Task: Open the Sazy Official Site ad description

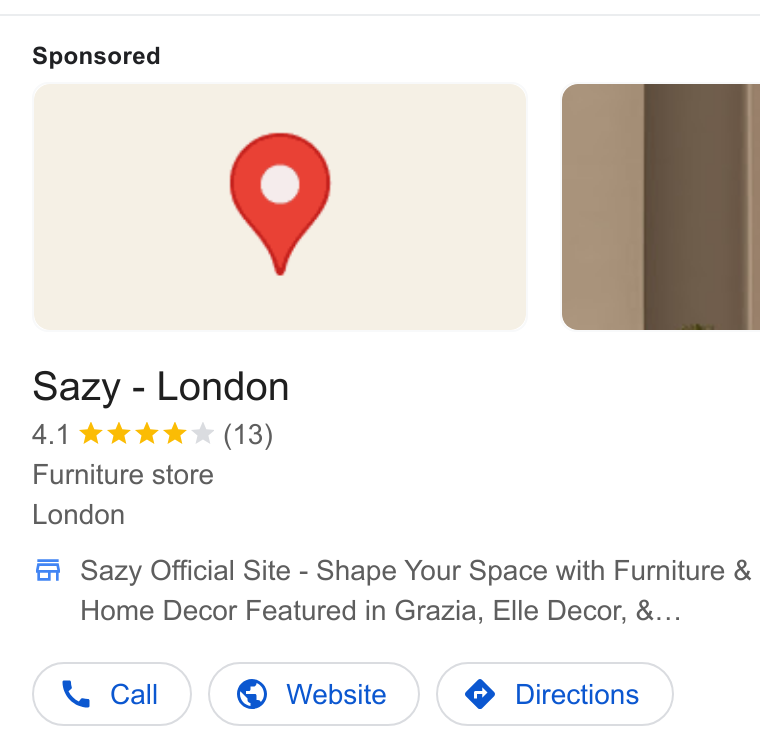Action: click(415, 590)
